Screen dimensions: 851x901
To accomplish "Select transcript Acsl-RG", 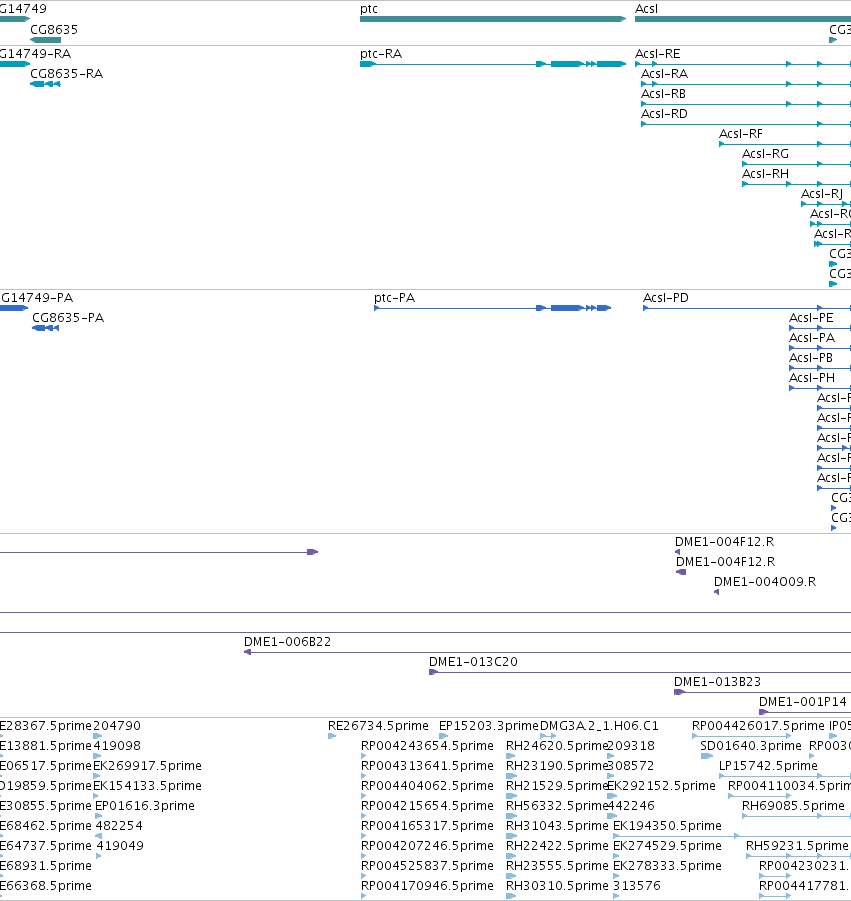I will pos(765,154).
